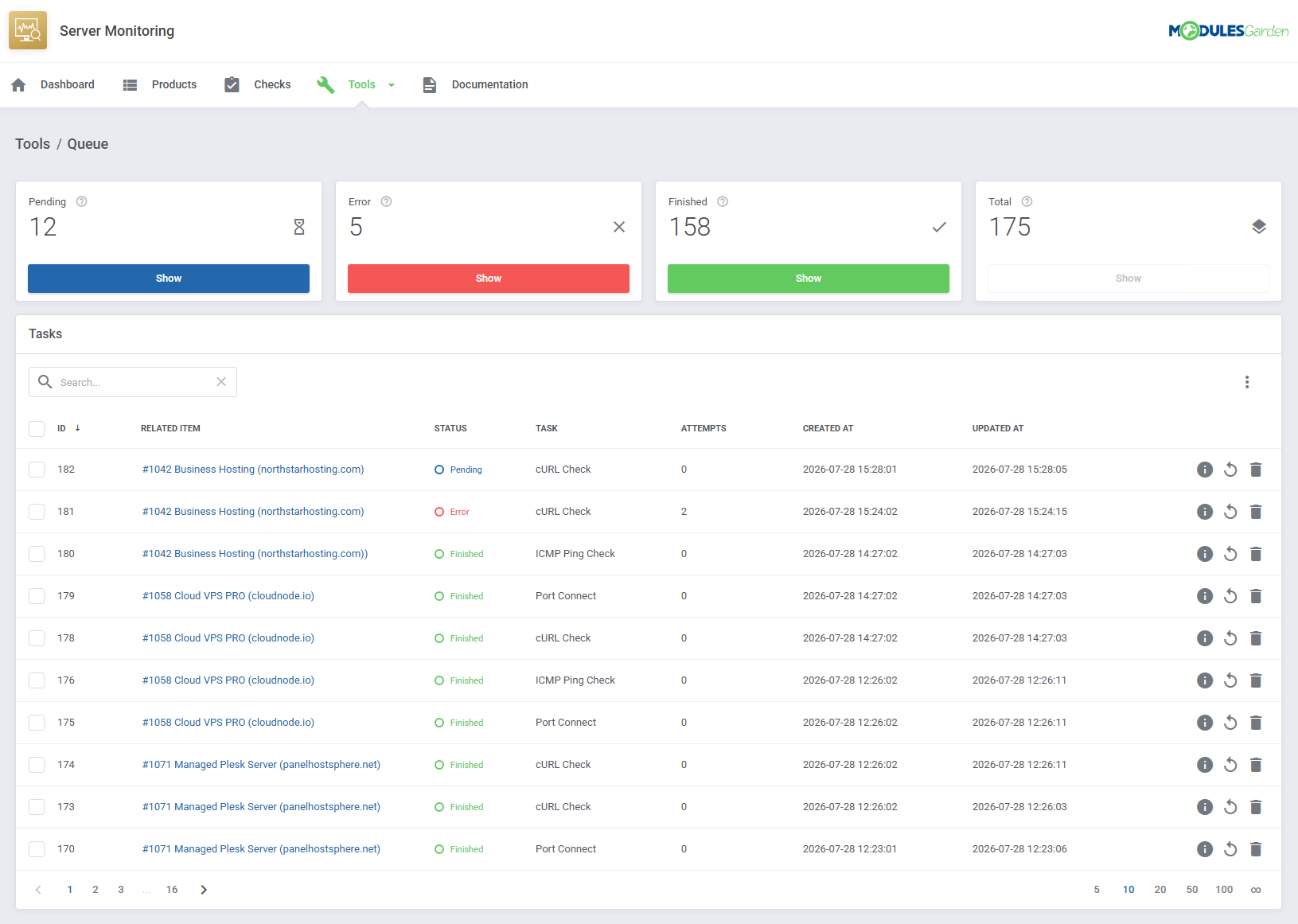The height and width of the screenshot is (924, 1298).
Task: Check the box for task 176
Action: pyautogui.click(x=37, y=680)
